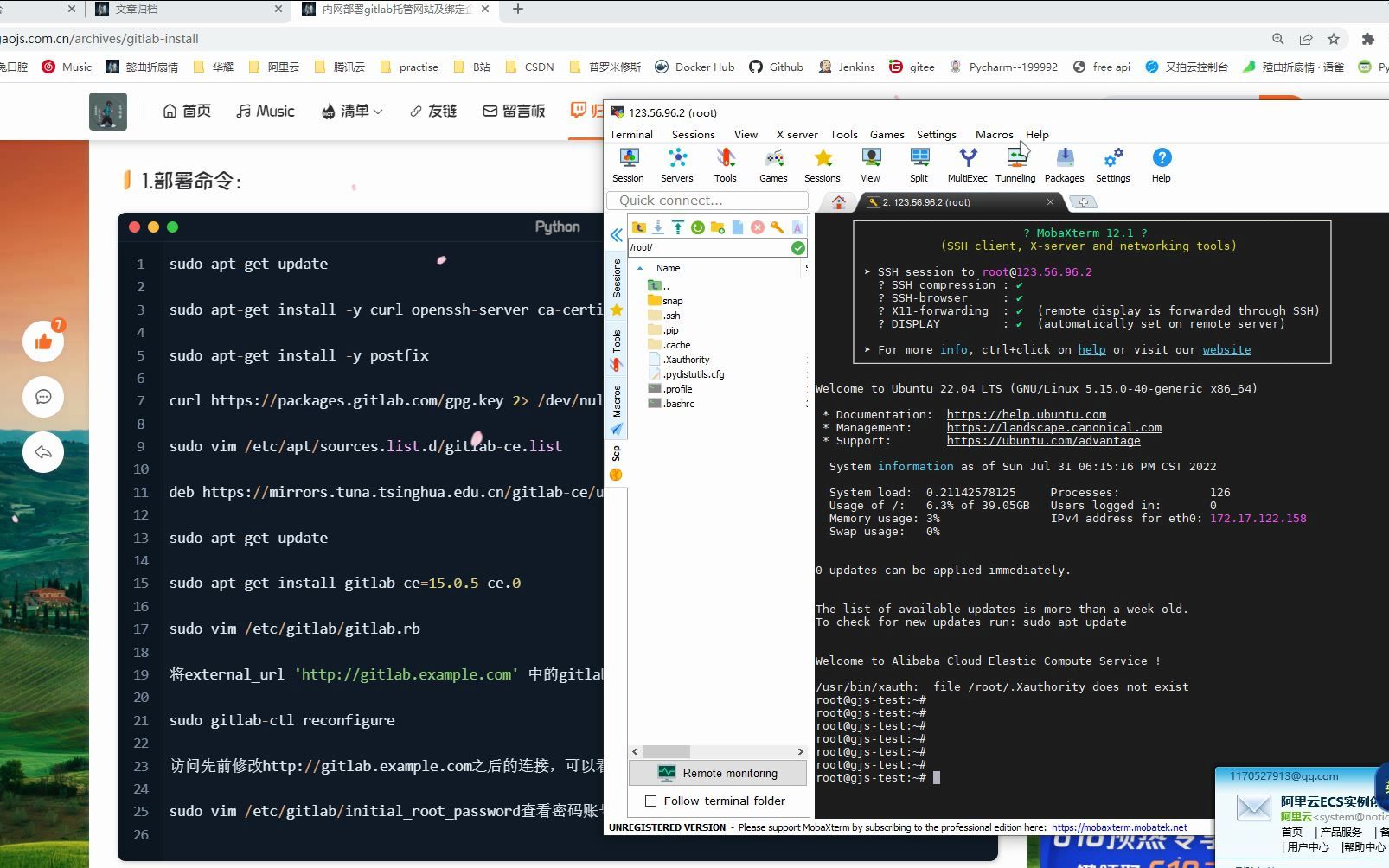Add a new terminal tab

[1084, 202]
